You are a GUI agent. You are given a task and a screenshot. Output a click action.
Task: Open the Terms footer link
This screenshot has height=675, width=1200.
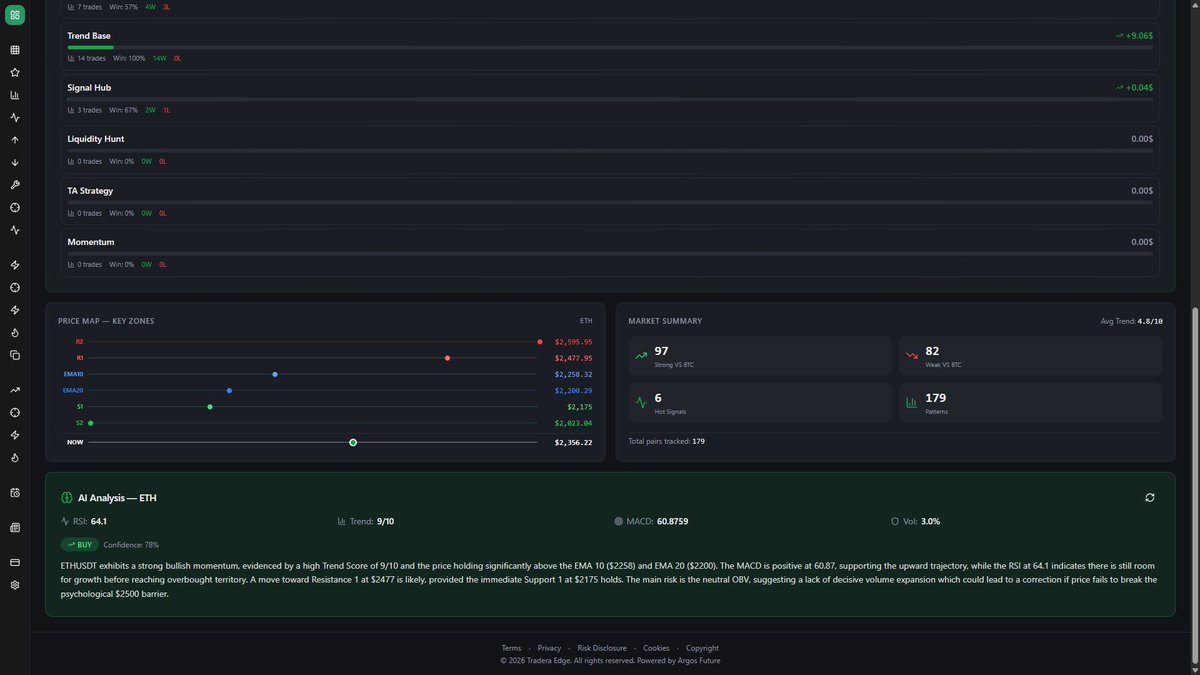click(x=511, y=648)
